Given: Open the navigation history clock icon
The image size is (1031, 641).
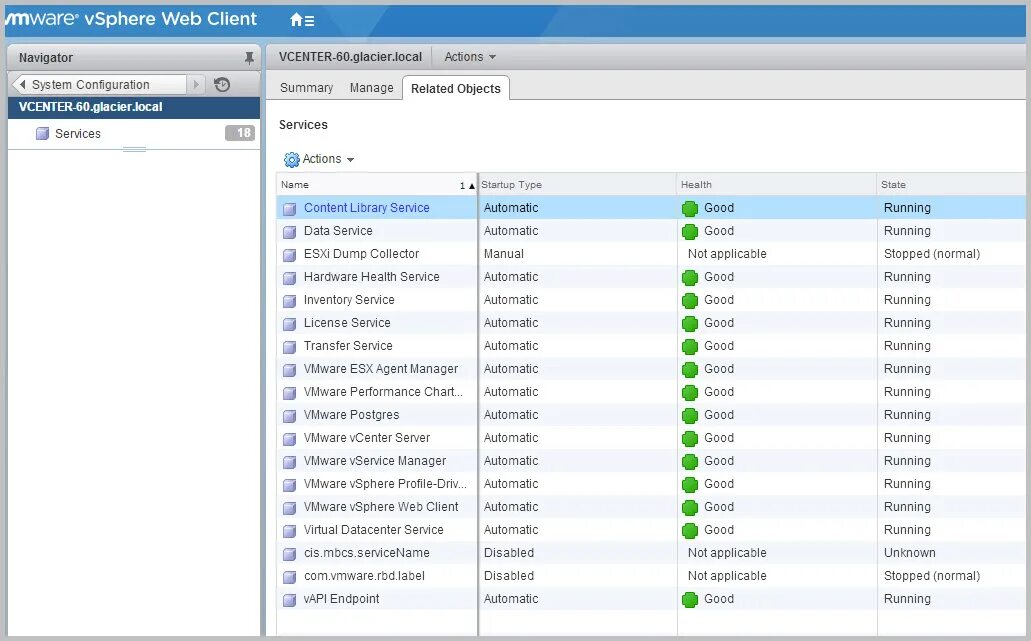Looking at the screenshot, I should [x=222, y=85].
